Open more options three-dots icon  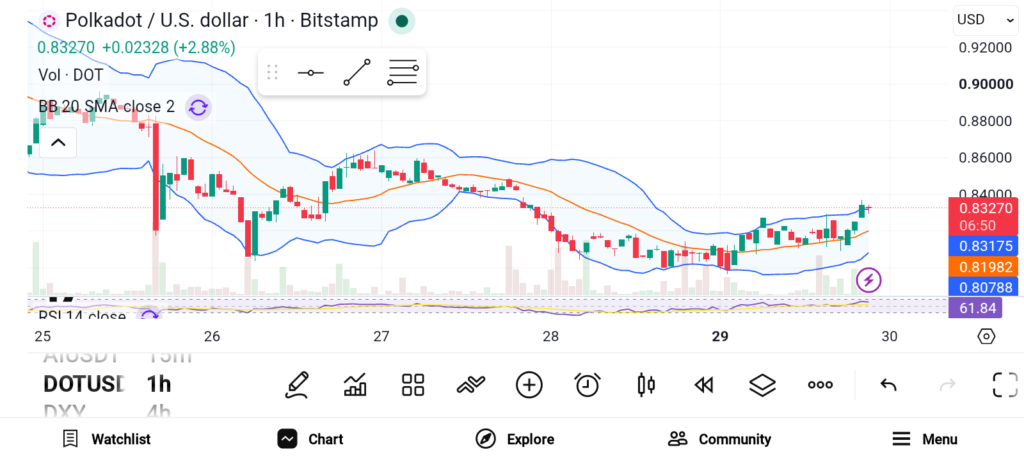(x=820, y=385)
